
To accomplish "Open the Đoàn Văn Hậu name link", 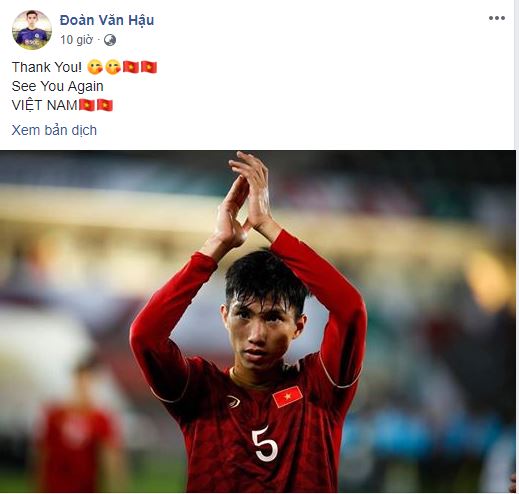I will 107,20.
